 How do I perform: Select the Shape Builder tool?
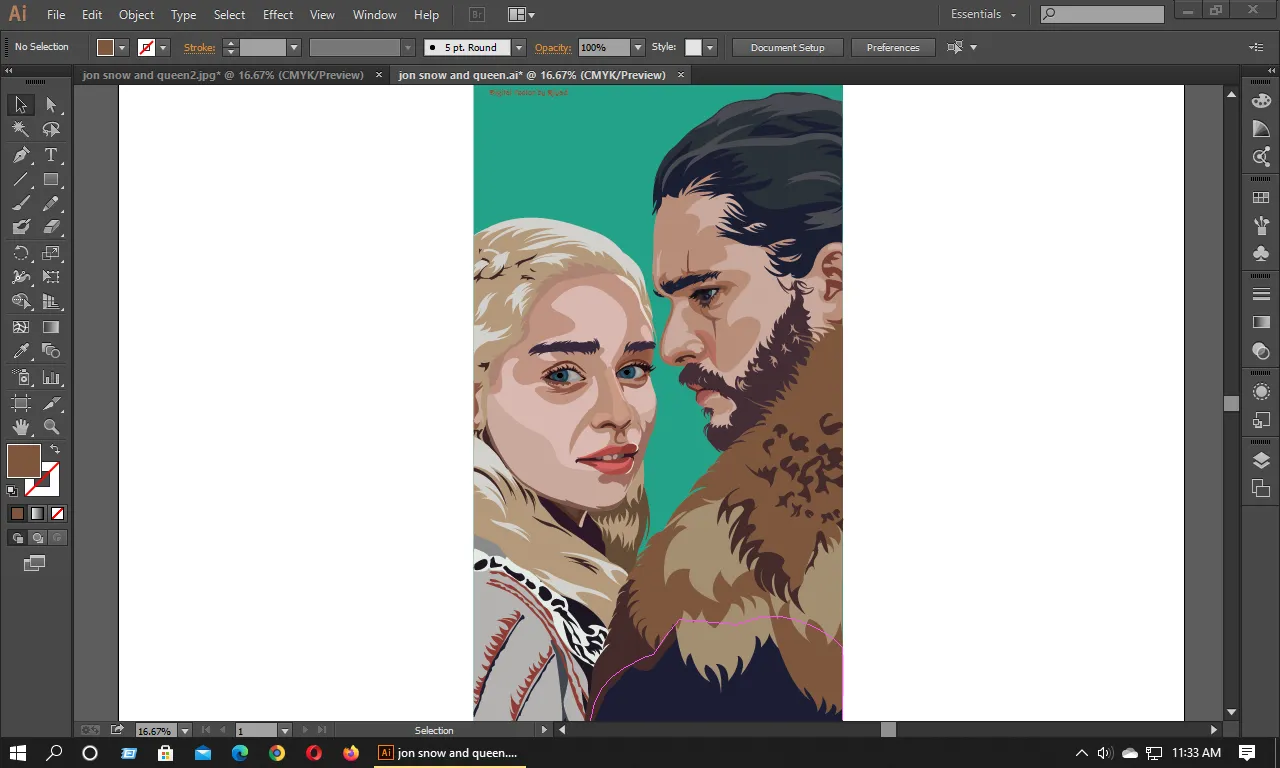pos(20,302)
